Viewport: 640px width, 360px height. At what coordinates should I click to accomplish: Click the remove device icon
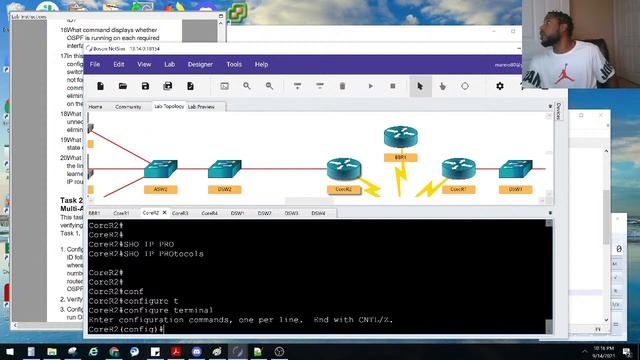320,86
